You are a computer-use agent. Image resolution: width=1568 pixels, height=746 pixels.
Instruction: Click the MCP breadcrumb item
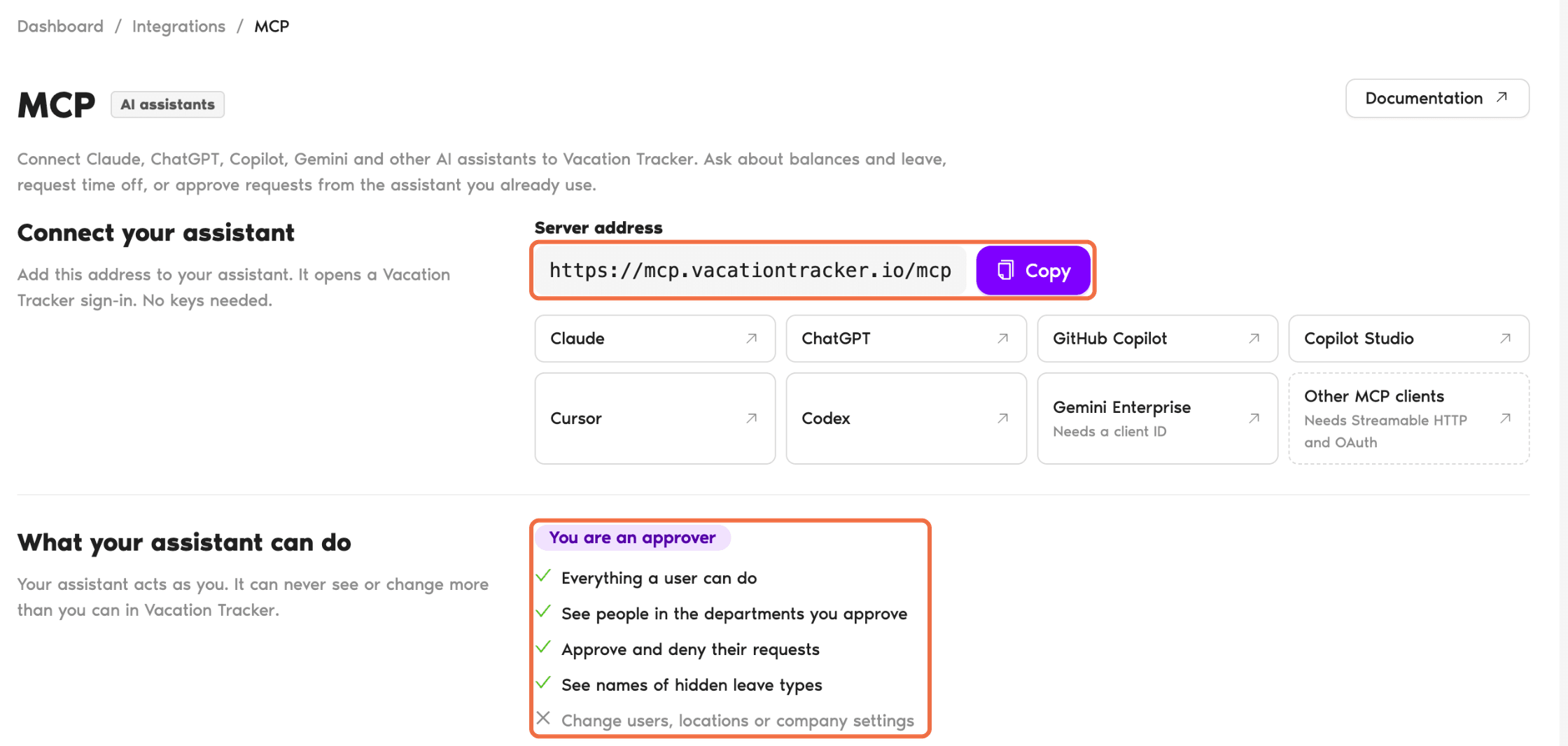point(272,27)
